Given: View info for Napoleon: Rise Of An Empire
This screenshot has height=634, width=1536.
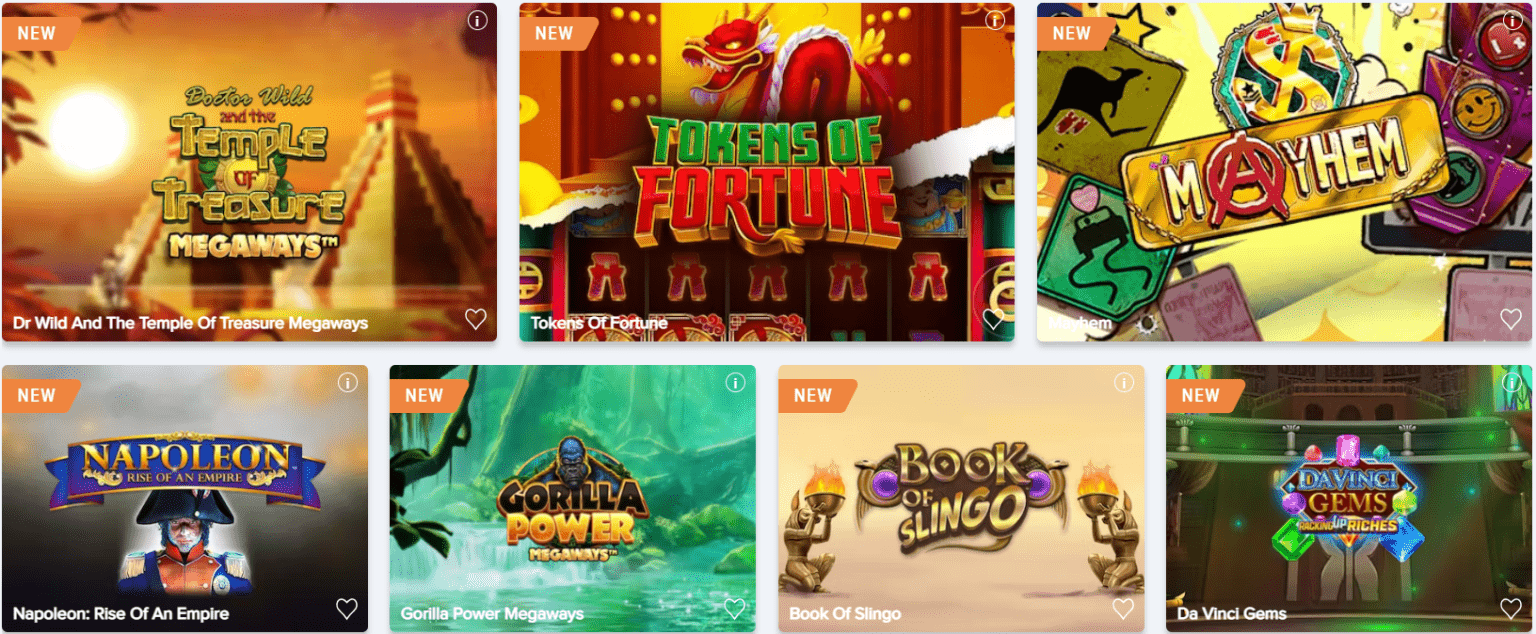Looking at the screenshot, I should [x=347, y=382].
